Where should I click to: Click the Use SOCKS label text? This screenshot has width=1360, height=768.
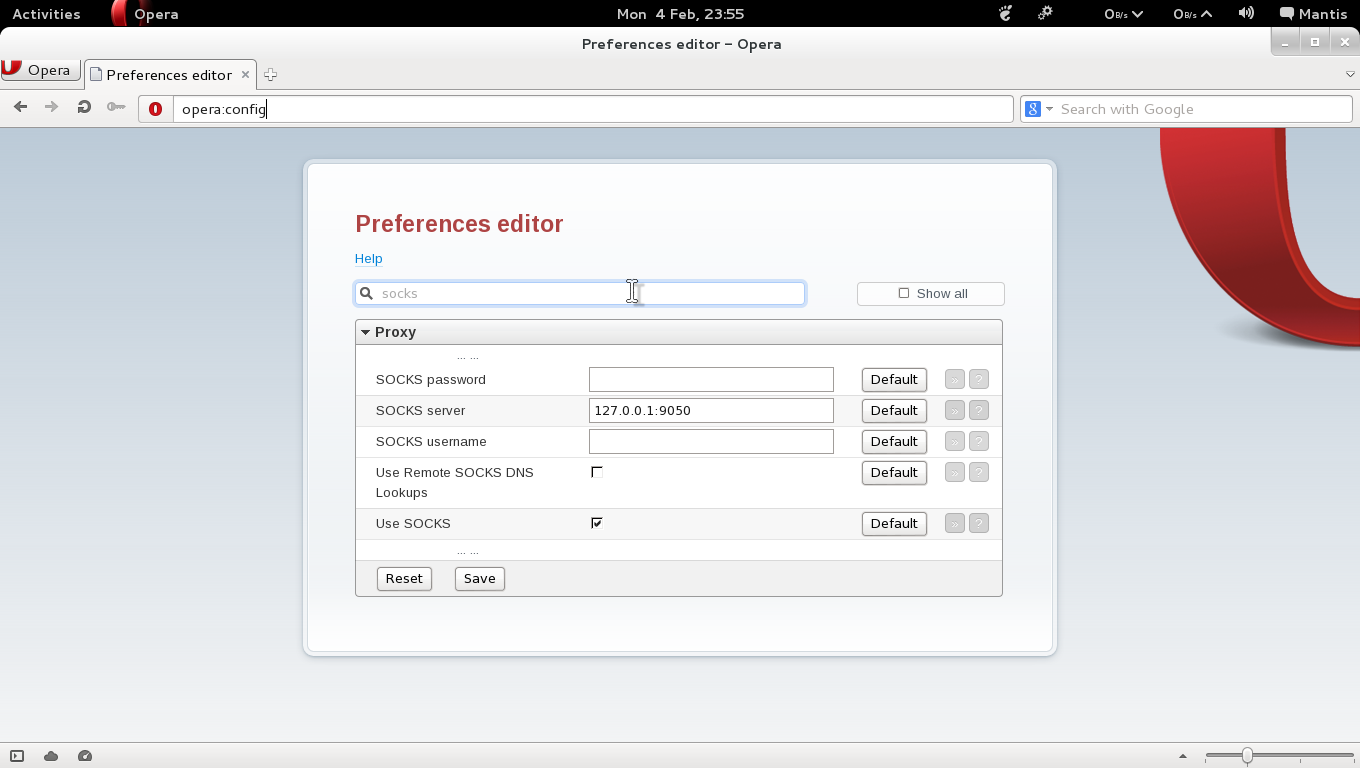413,524
